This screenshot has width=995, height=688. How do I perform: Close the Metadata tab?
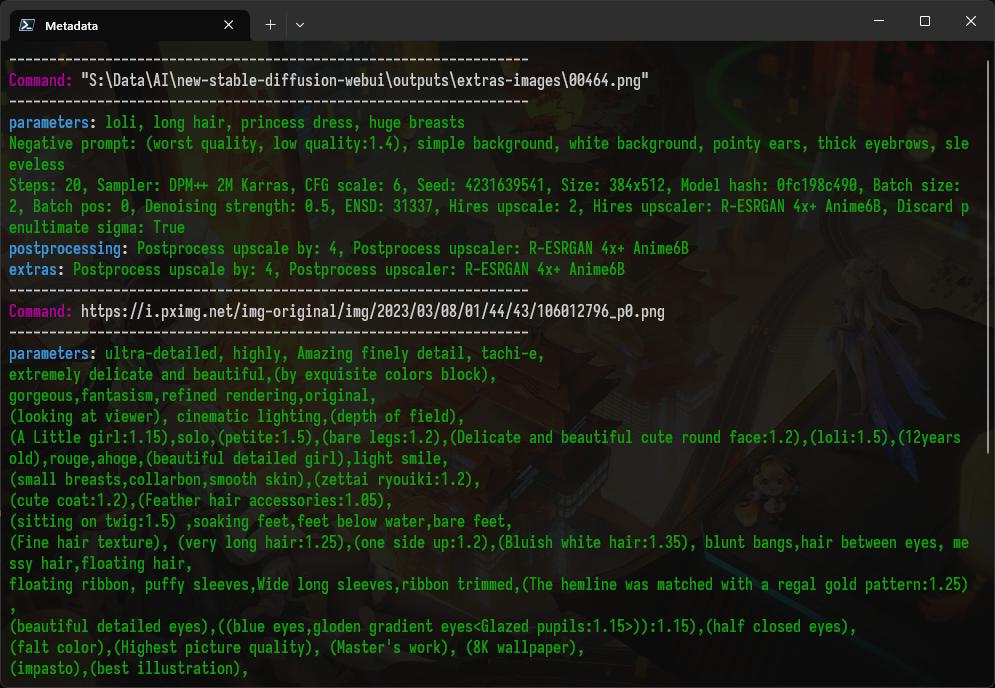[x=228, y=25]
